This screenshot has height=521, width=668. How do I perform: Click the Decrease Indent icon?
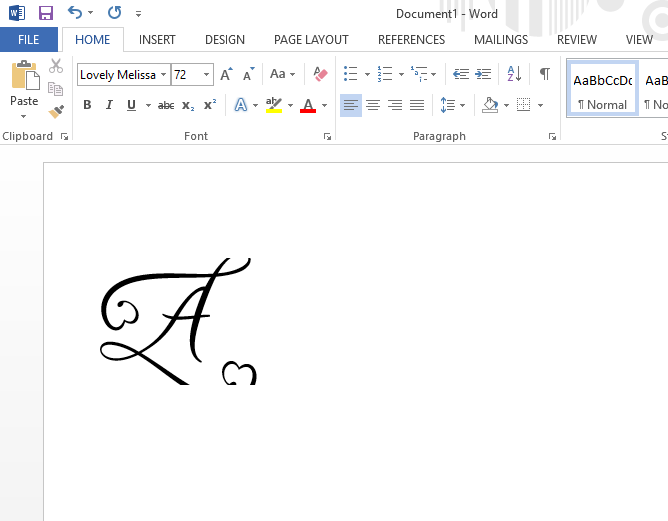click(x=461, y=74)
